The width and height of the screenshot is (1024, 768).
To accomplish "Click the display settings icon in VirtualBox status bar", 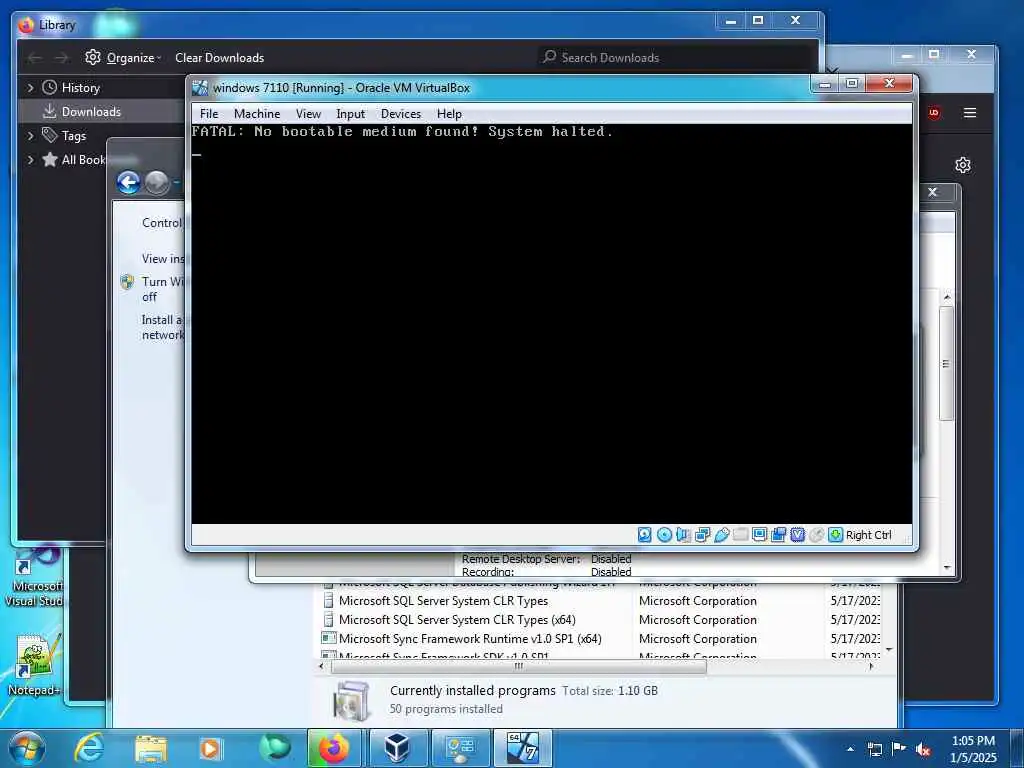I will point(760,535).
